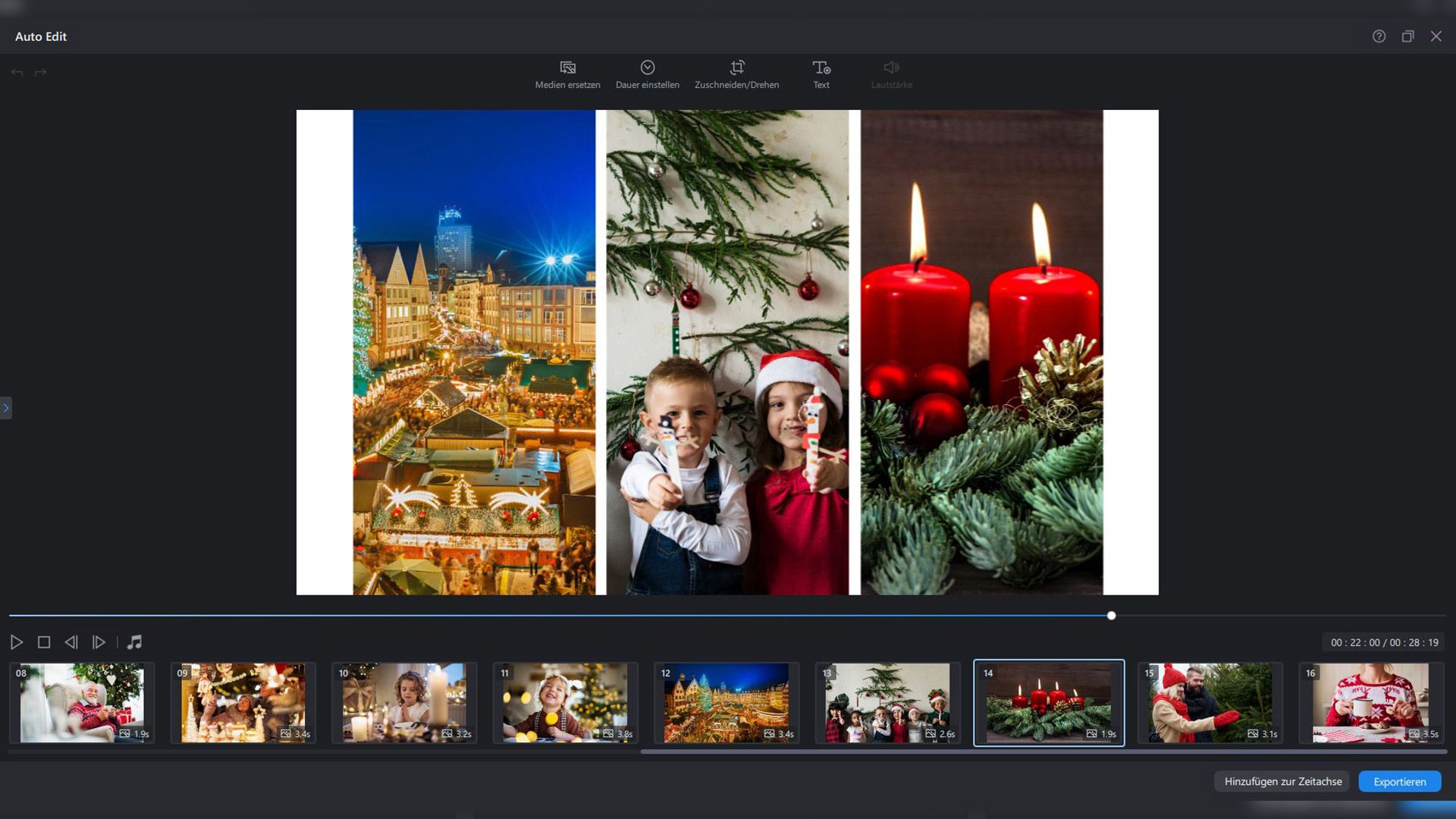Viewport: 1456px width, 819px height.
Task: Select clip 15 couple in red thumbnail
Action: click(1210, 703)
